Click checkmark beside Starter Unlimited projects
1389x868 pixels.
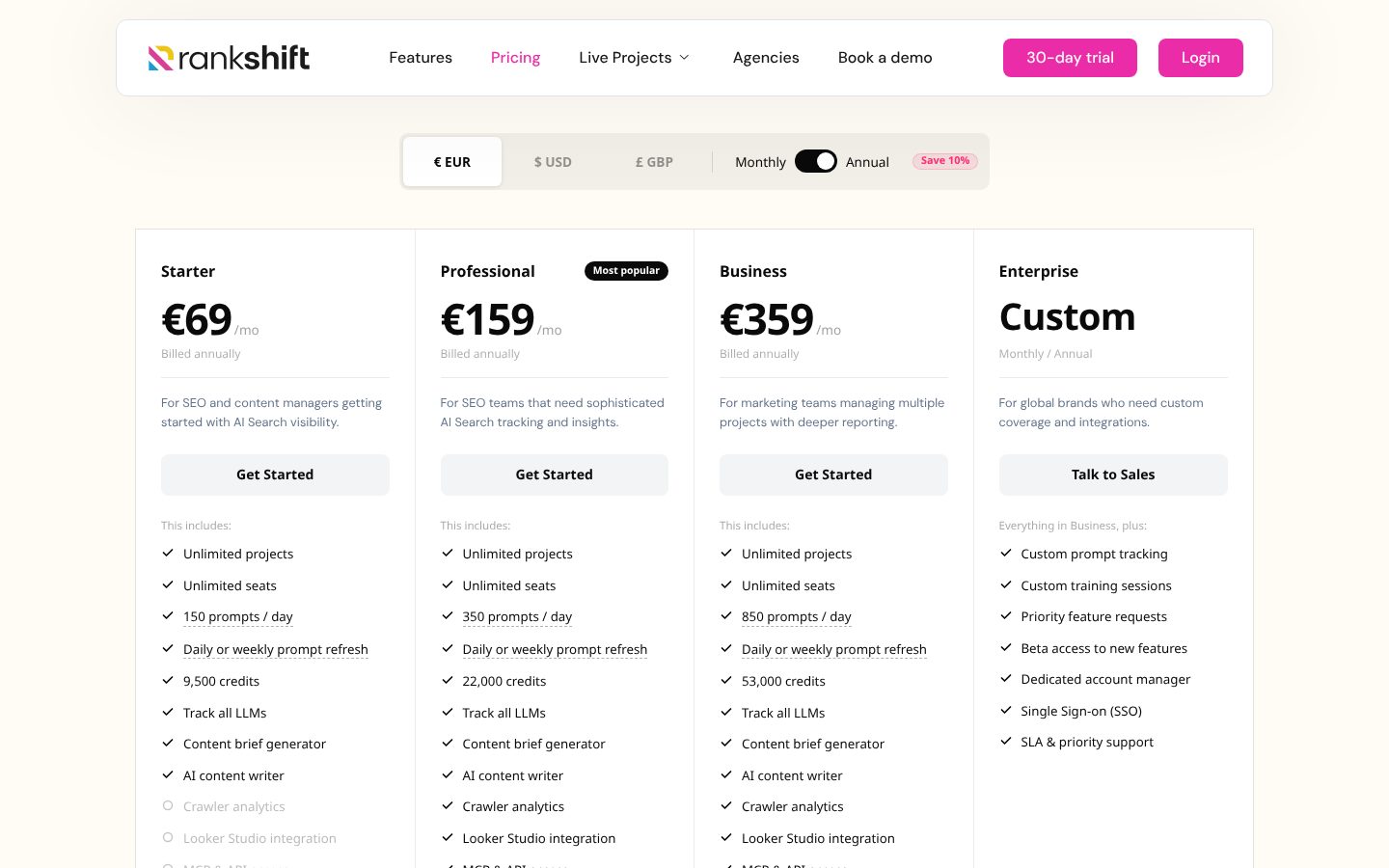(x=168, y=553)
